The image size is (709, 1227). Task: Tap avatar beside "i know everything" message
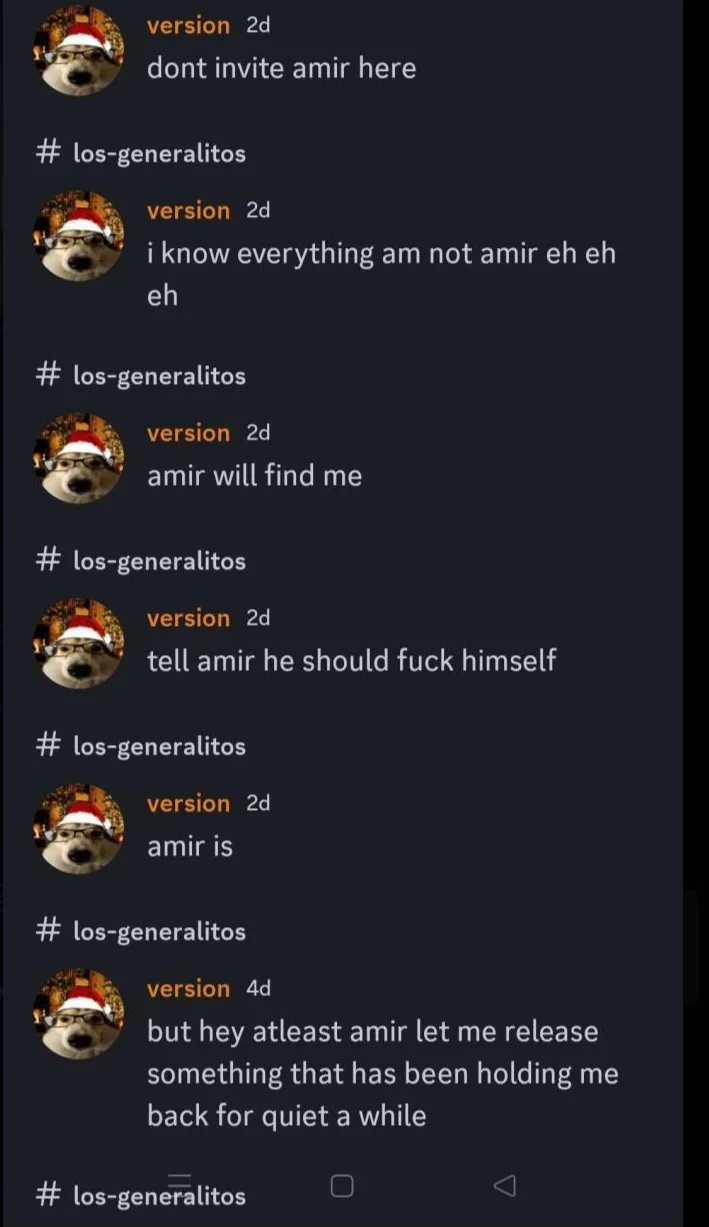pos(79,235)
